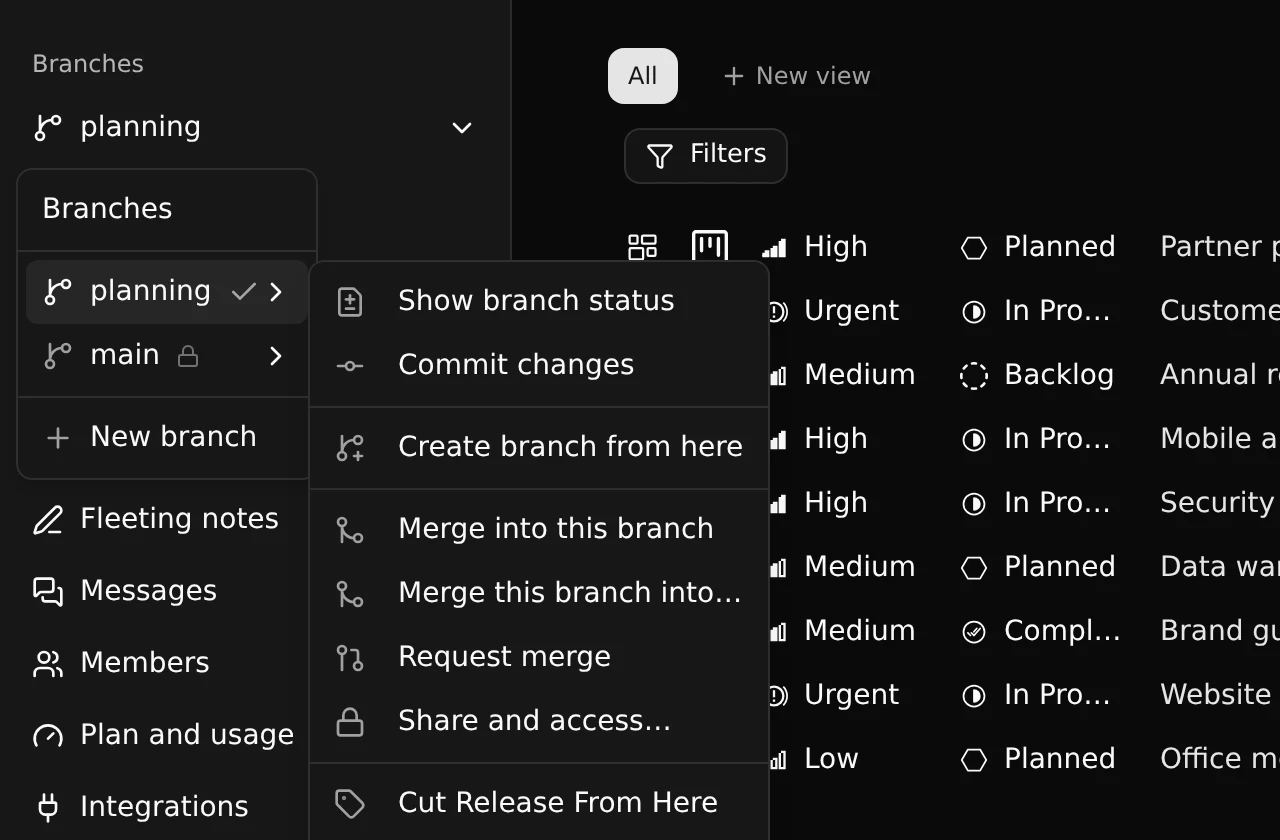Click the Fleeting notes pencil icon
The image size is (1280, 840).
pos(48,519)
